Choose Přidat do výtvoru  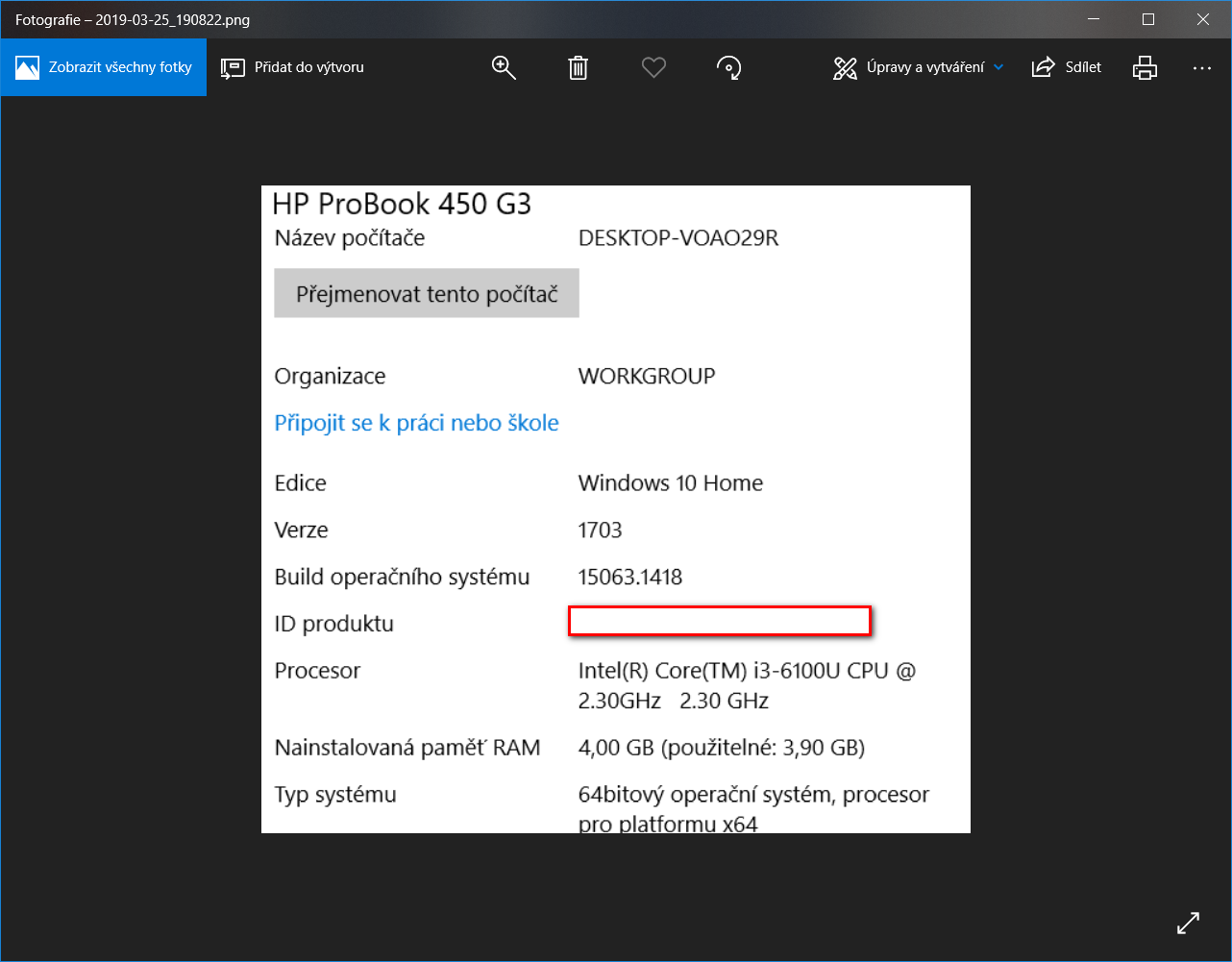coord(292,67)
